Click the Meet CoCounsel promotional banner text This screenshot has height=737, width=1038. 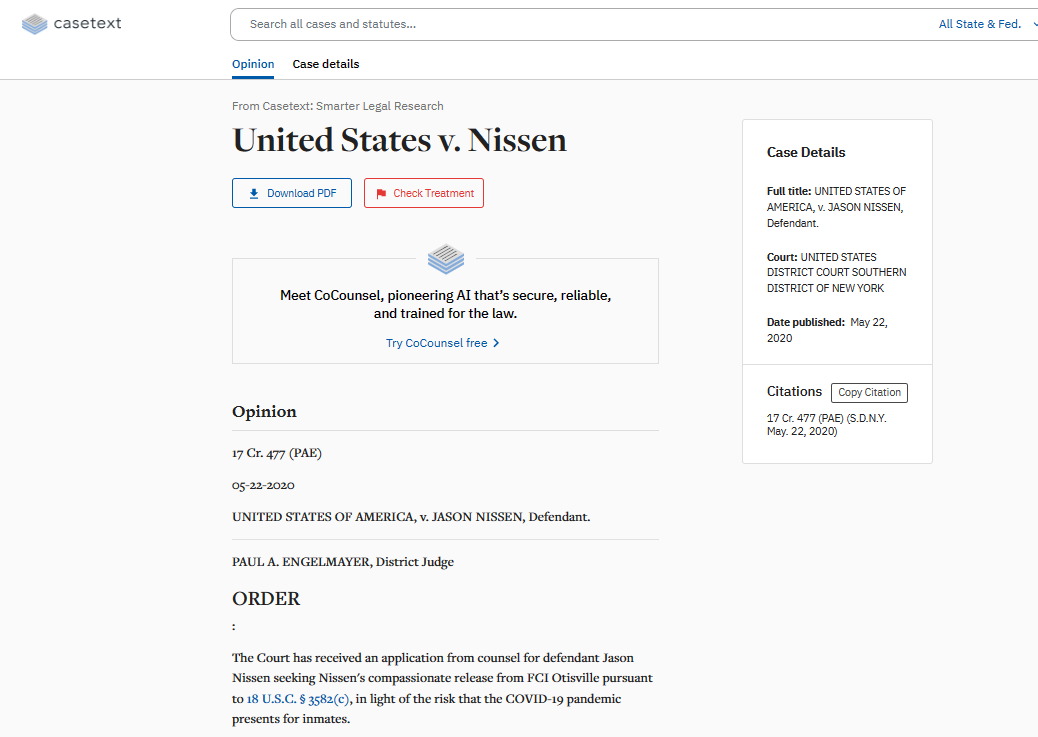coord(446,304)
